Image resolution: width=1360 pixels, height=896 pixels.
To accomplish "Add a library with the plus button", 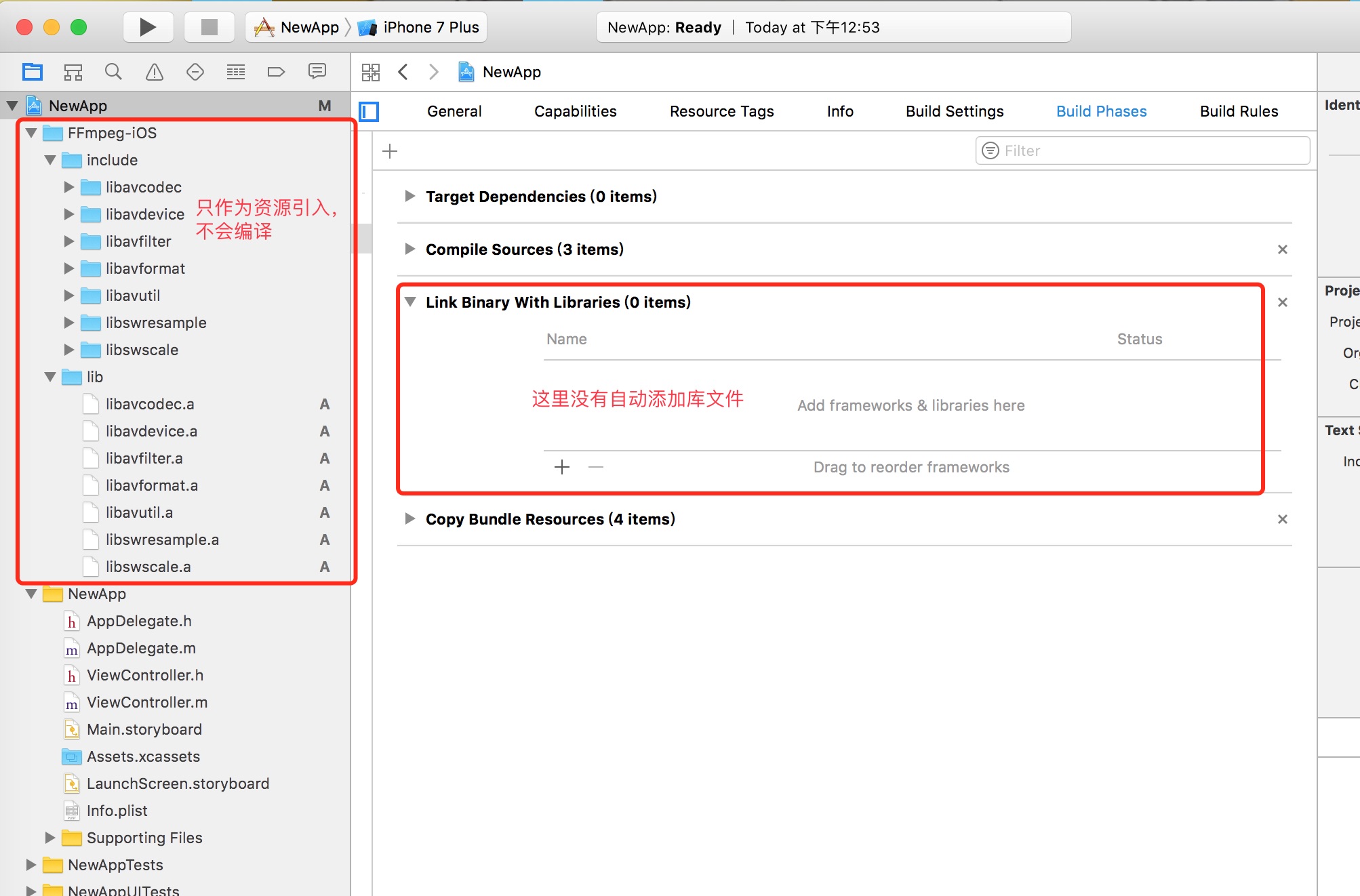I will click(561, 467).
